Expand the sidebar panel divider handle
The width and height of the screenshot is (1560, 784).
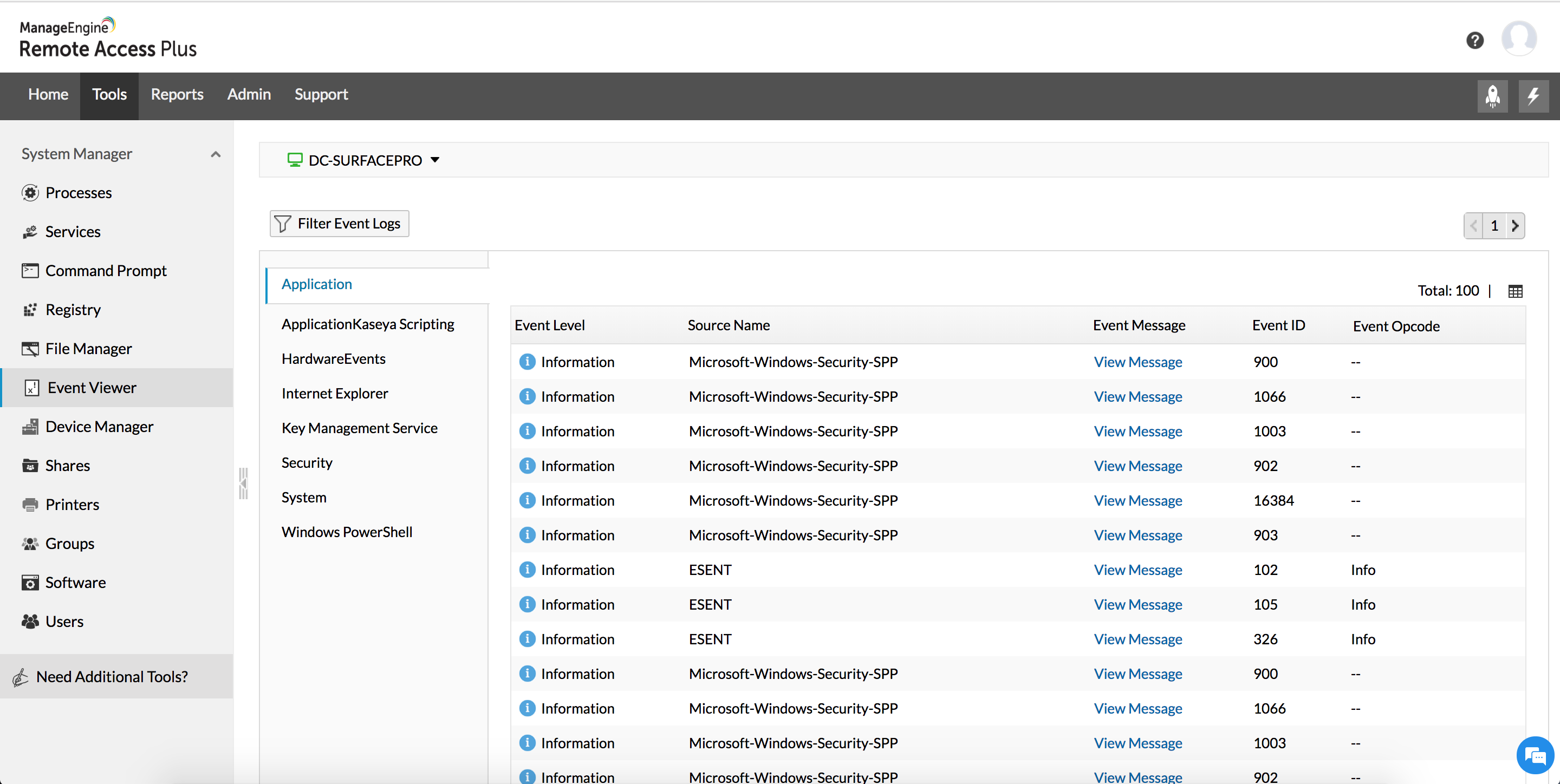pyautogui.click(x=243, y=483)
